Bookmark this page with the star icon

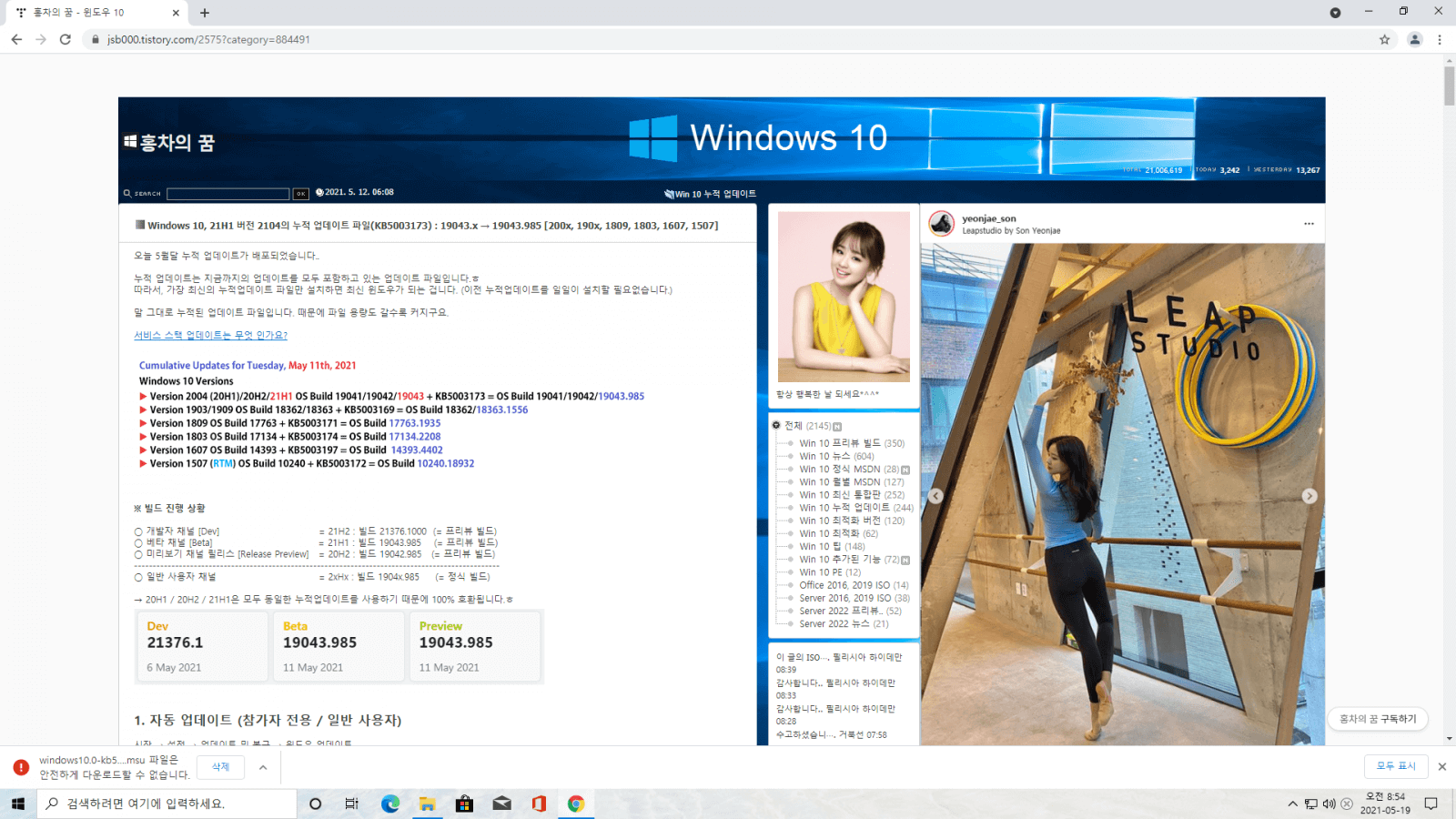point(1385,39)
